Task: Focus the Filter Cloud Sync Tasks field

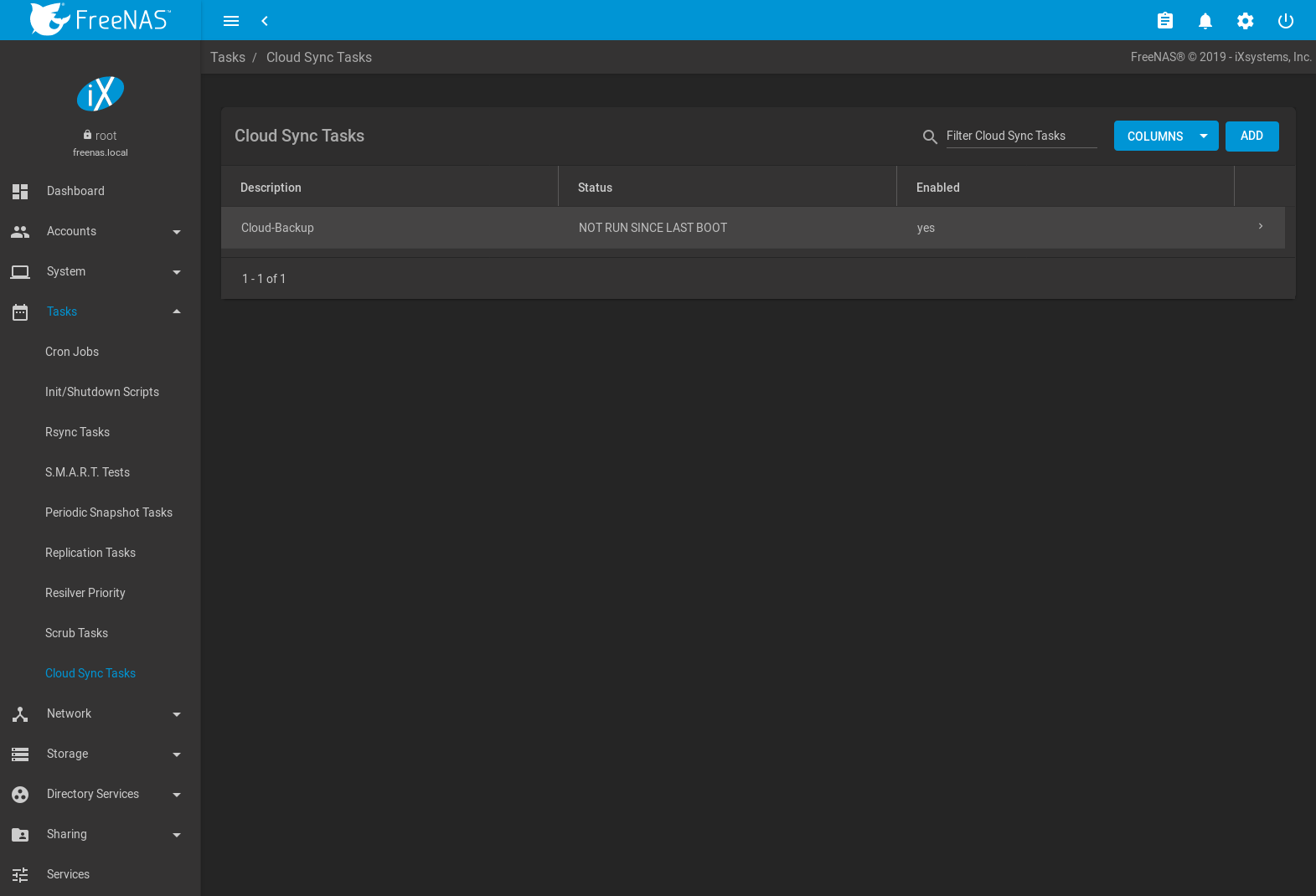Action: pyautogui.click(x=1021, y=136)
